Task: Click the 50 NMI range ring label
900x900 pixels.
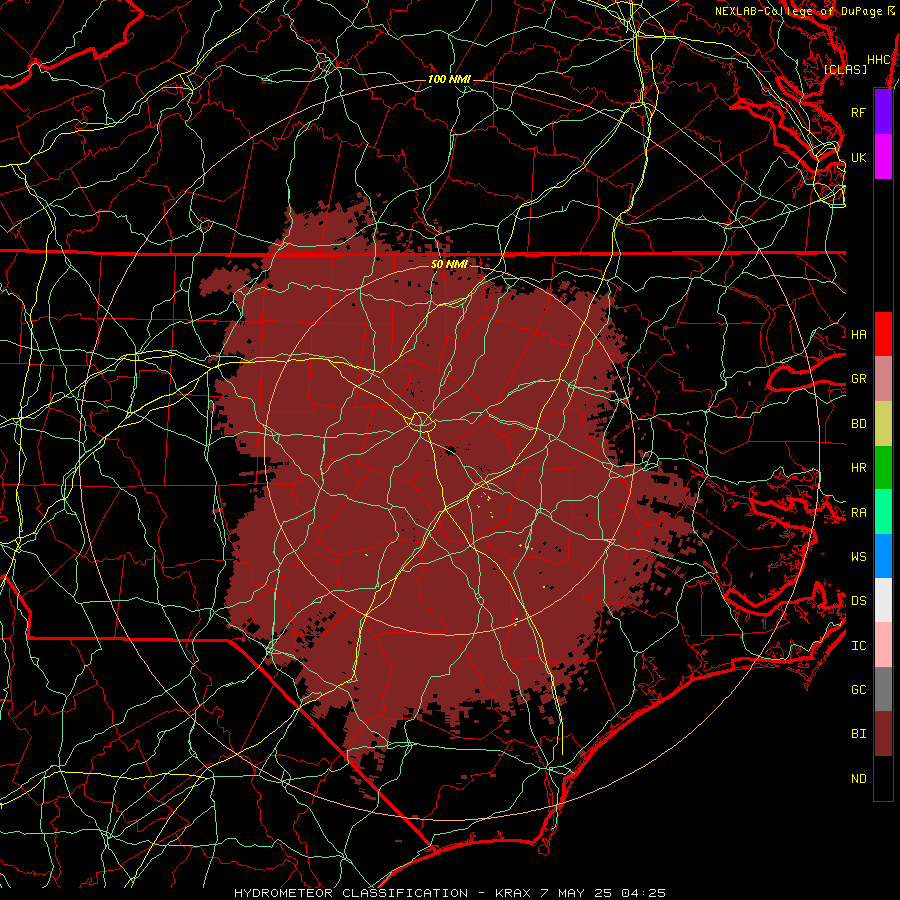Action: point(449,264)
